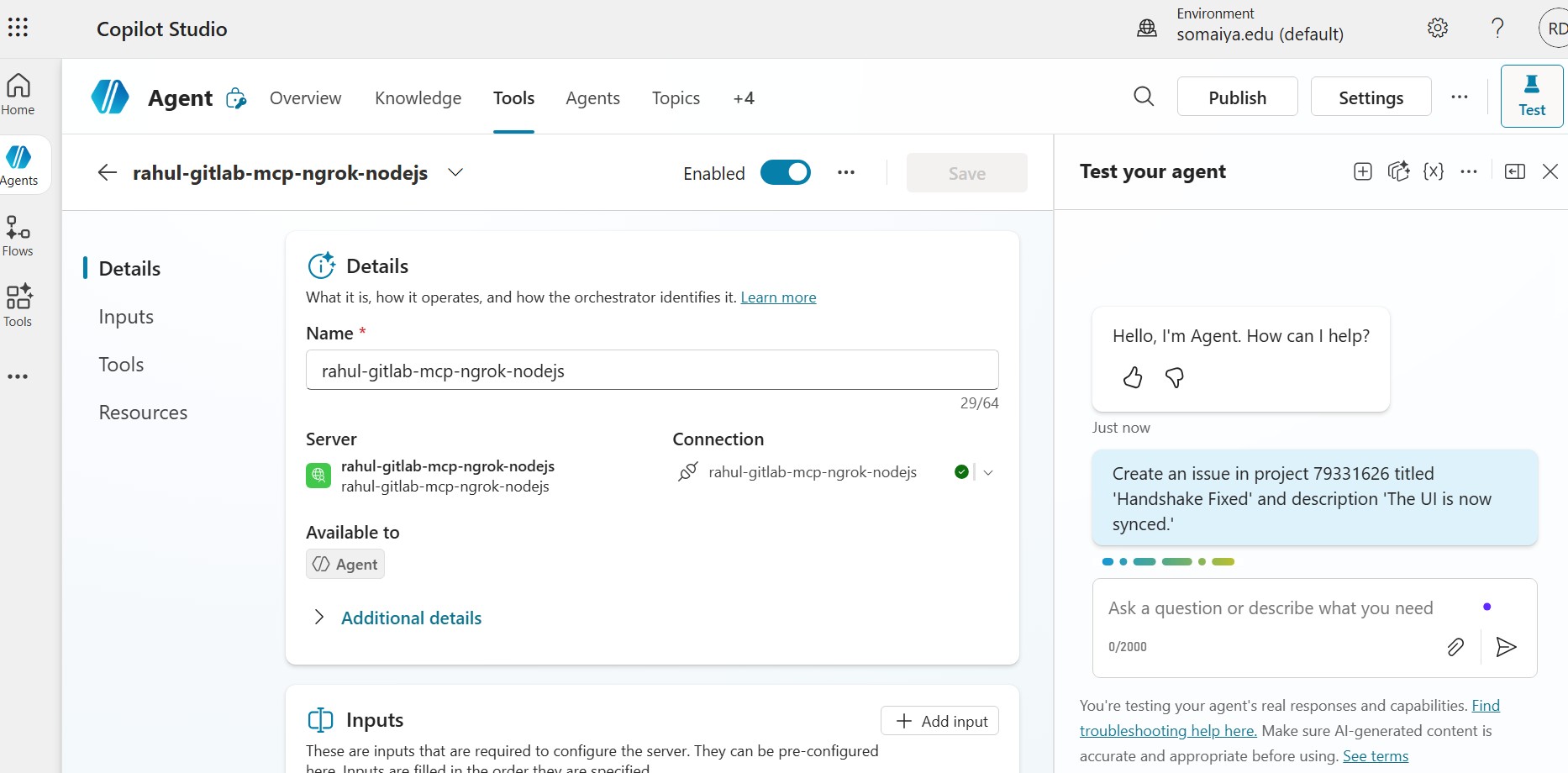
Task: Click the Name input field
Action: (x=652, y=371)
